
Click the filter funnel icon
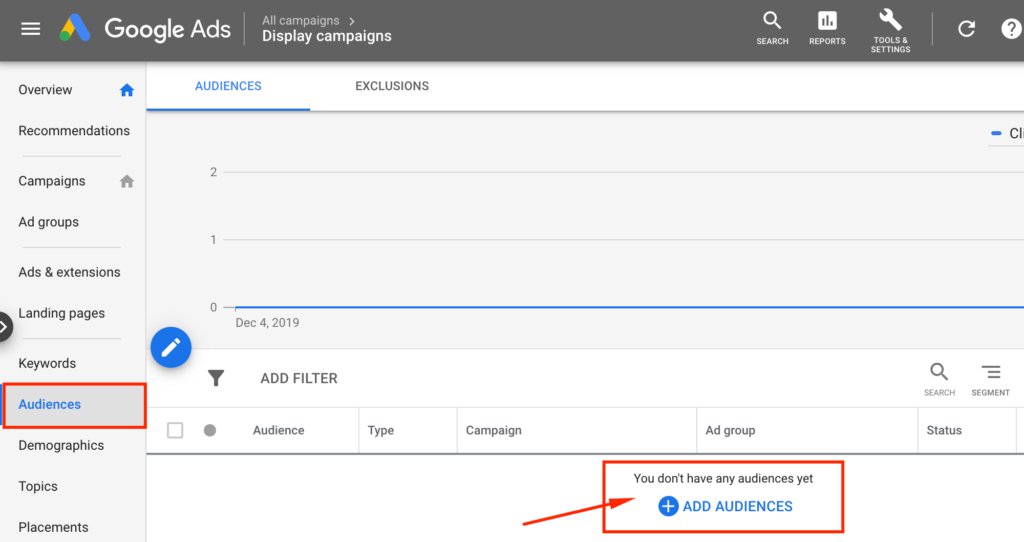click(216, 378)
